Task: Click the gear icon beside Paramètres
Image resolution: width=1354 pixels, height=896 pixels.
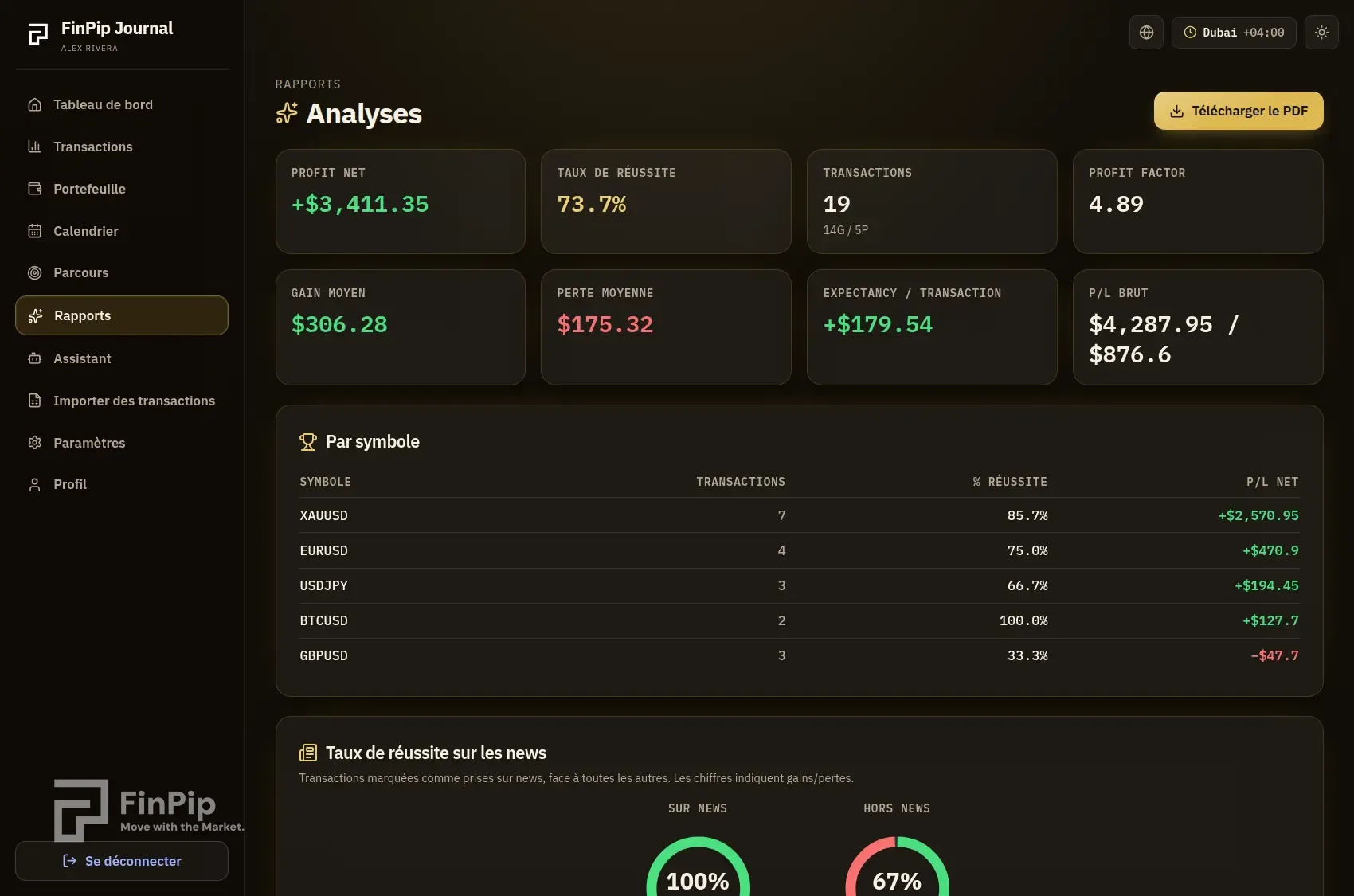Action: [34, 443]
